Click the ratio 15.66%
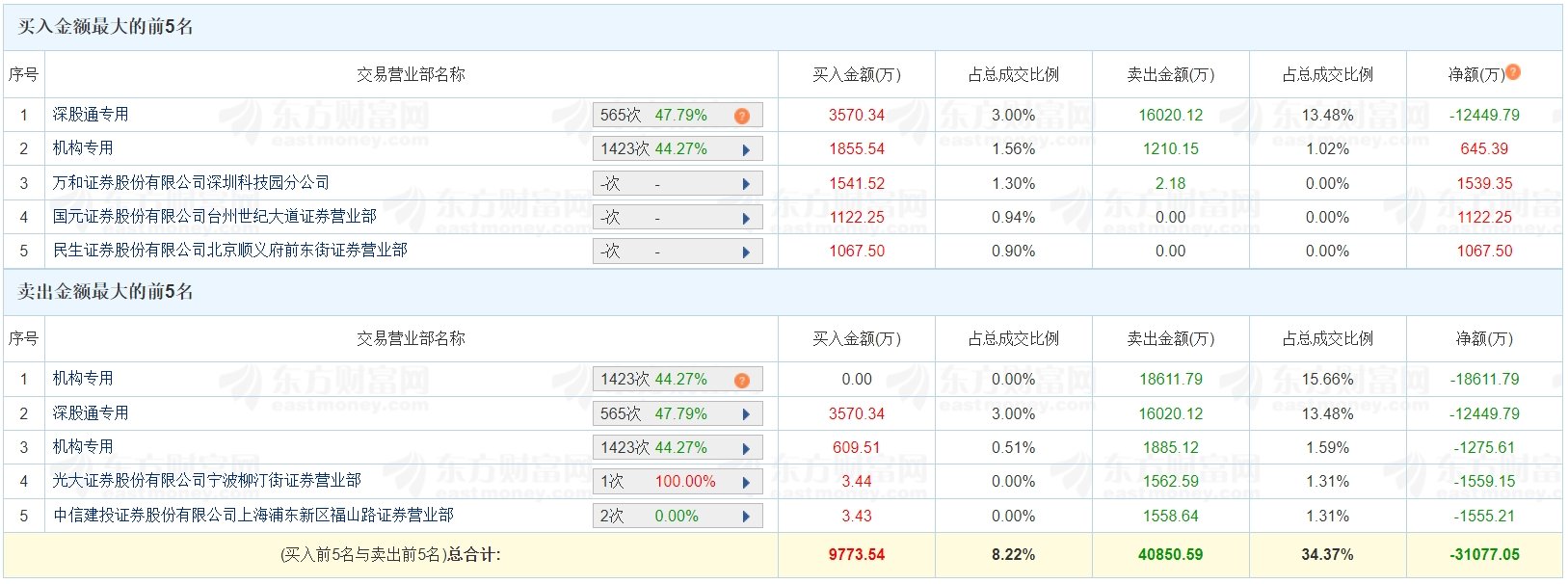Screen dimensions: 1568x584 1328,380
